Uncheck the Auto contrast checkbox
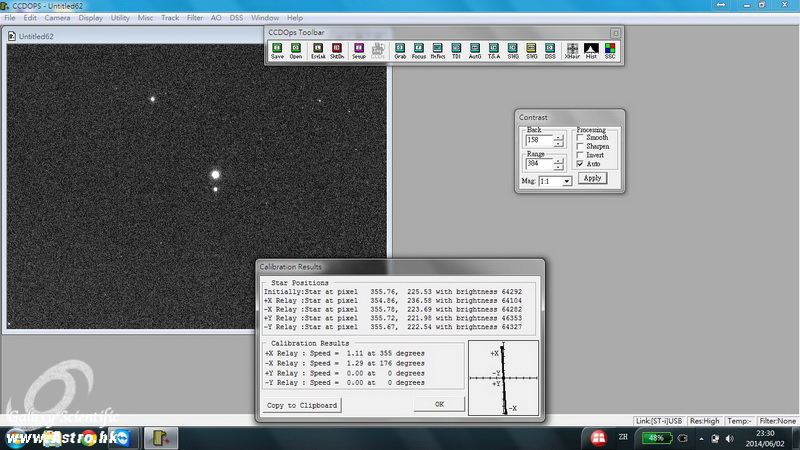 581,164
